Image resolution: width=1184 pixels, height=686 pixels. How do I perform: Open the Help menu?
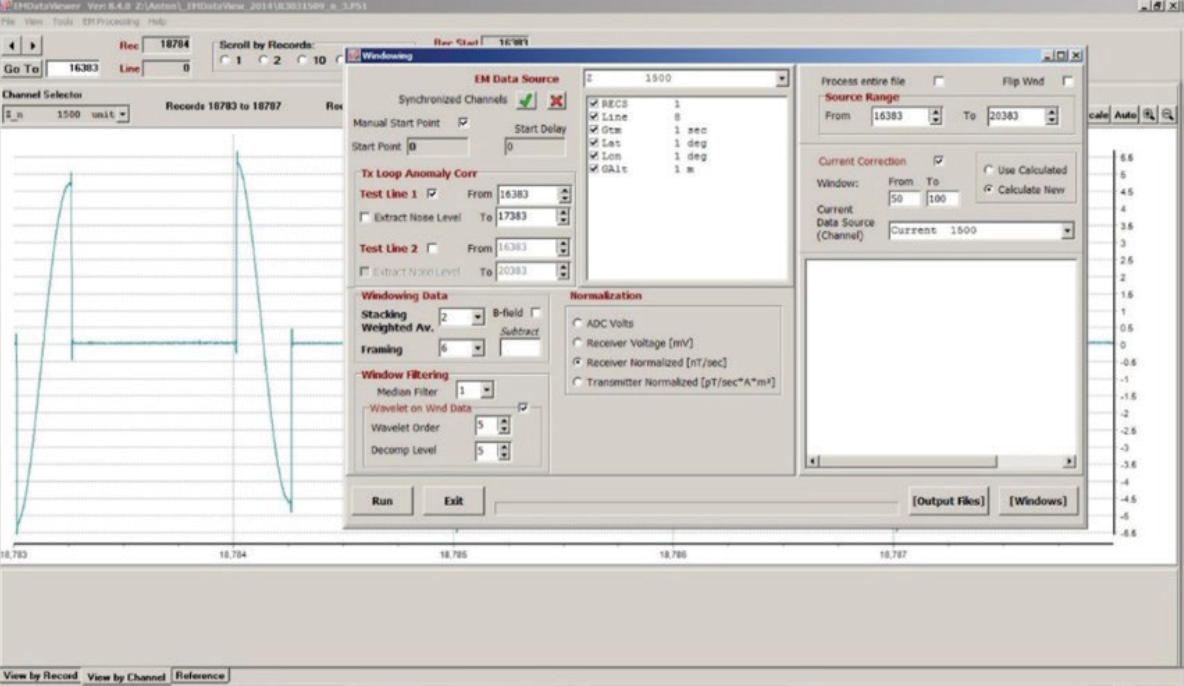[157, 21]
